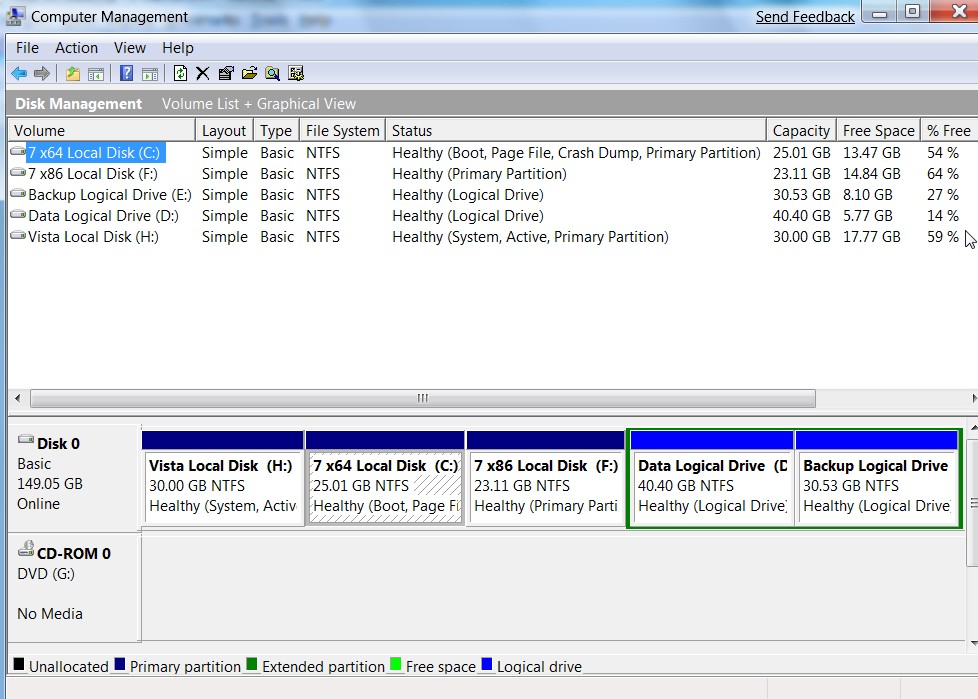Click the drive icon beside Backup Logical Drive (E:)
The image size is (978, 699).
pos(18,194)
